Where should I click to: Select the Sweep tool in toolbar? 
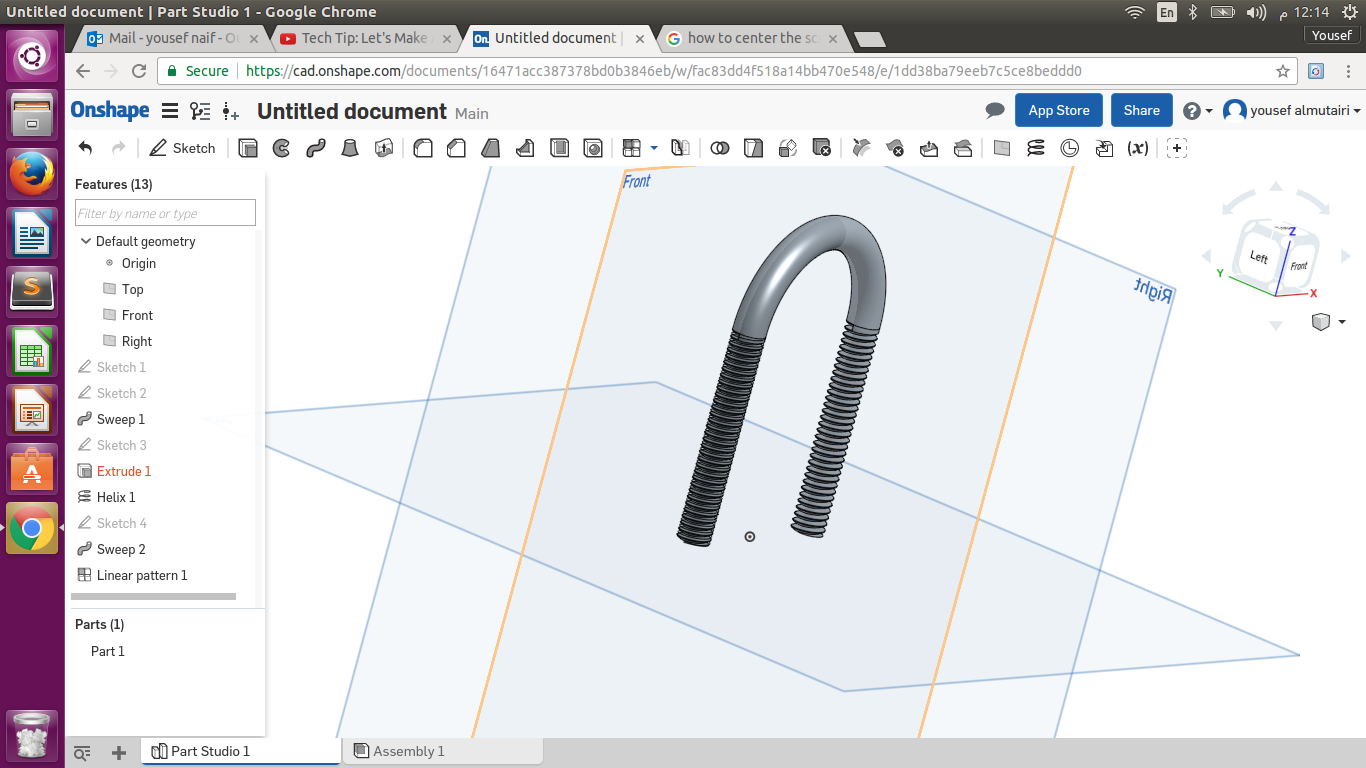(x=316, y=148)
